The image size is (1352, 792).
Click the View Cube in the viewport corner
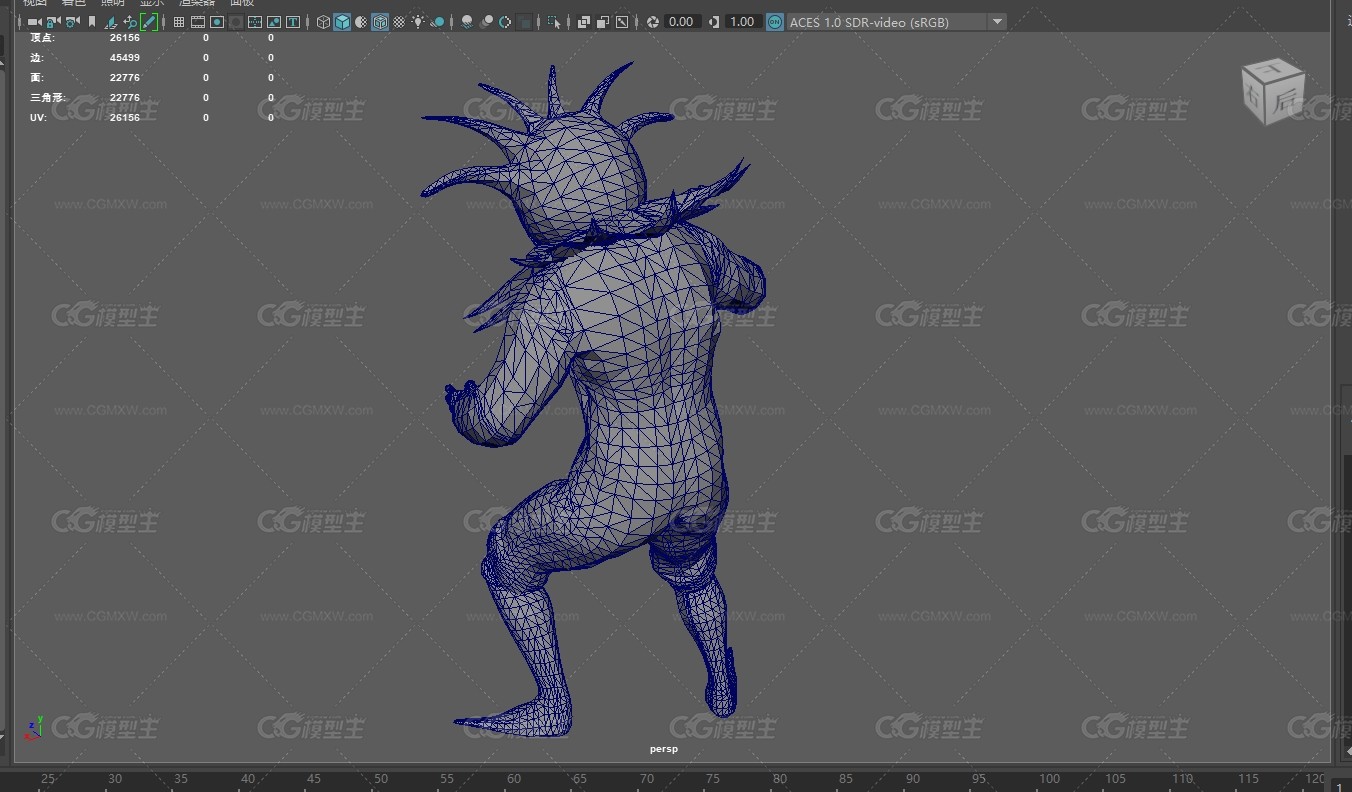coord(1272,91)
